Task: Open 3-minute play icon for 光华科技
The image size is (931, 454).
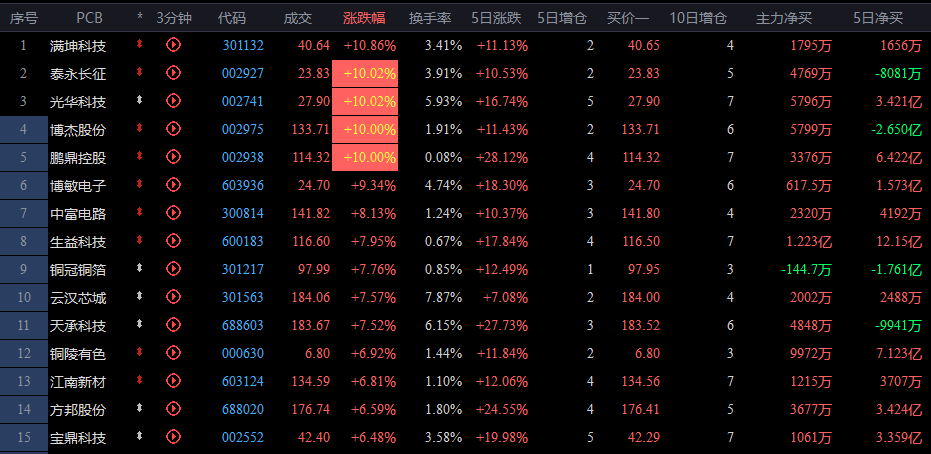Action: 173,101
